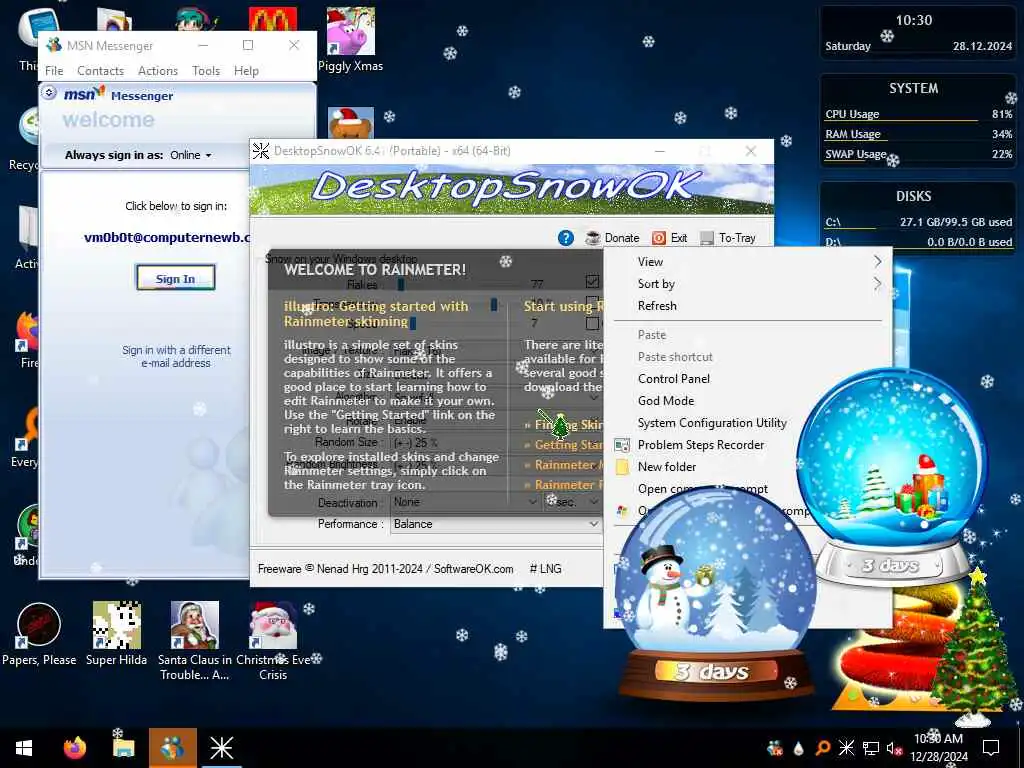
Task: Click the collapse chevron beside msn Messenger logo
Action: click(x=49, y=93)
